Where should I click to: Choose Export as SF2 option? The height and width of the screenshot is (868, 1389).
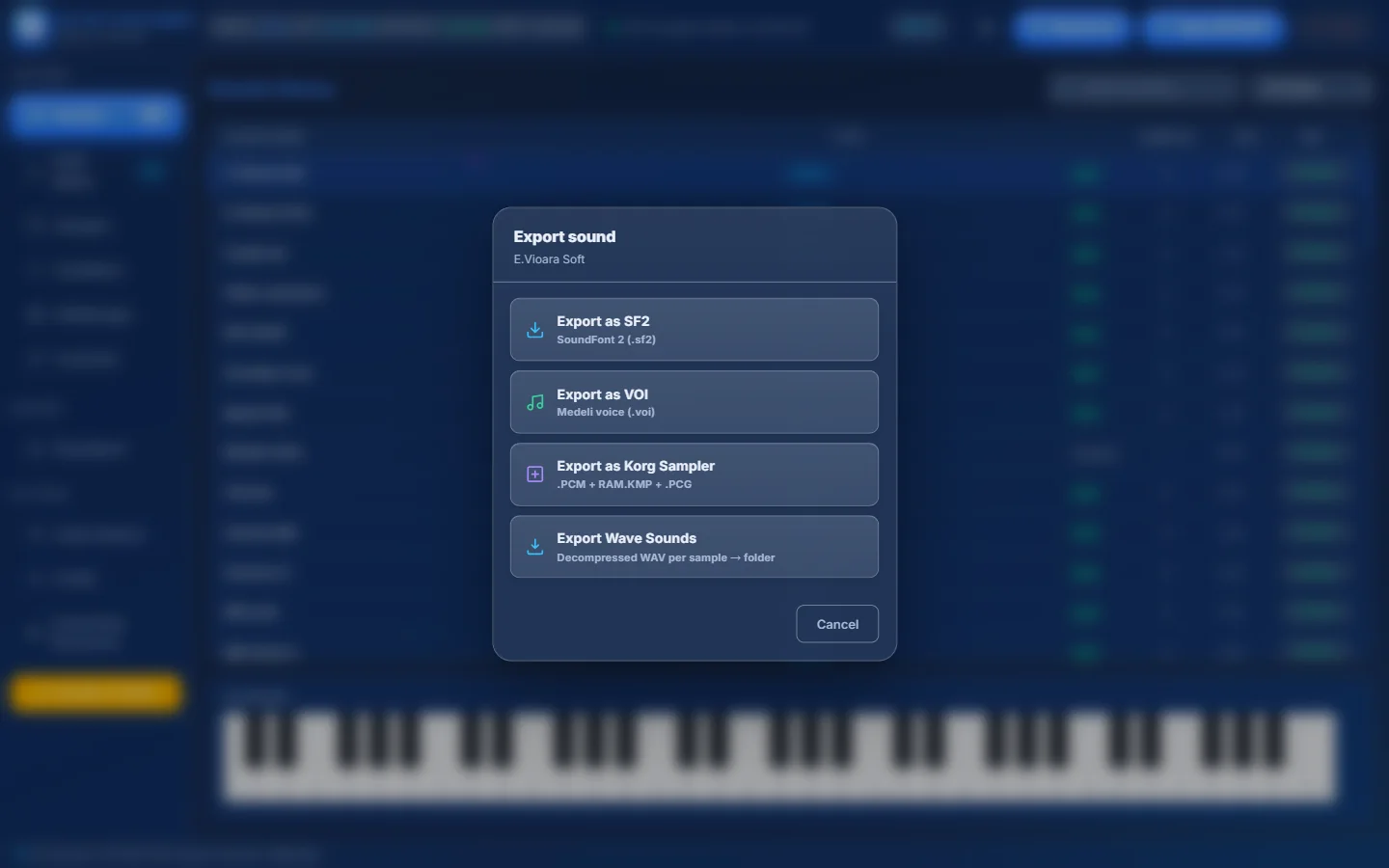pos(694,330)
